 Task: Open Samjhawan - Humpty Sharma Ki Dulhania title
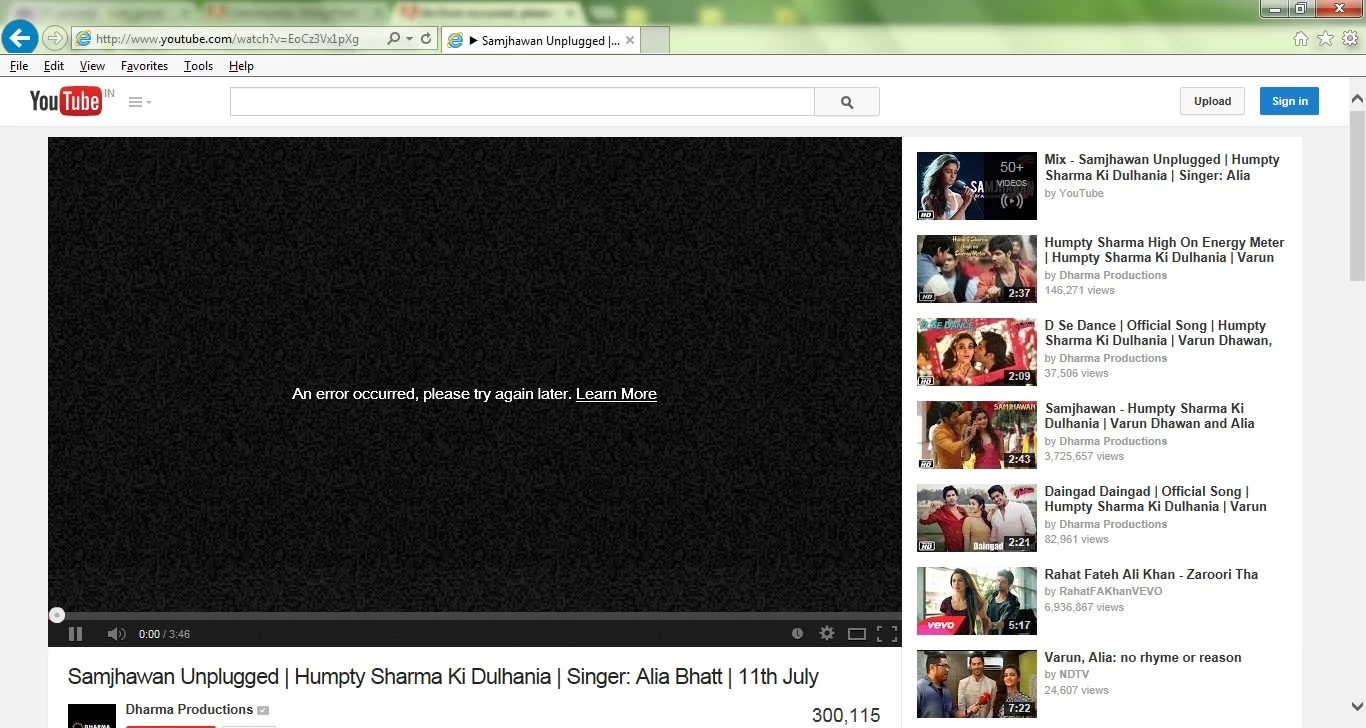[x=1150, y=416]
